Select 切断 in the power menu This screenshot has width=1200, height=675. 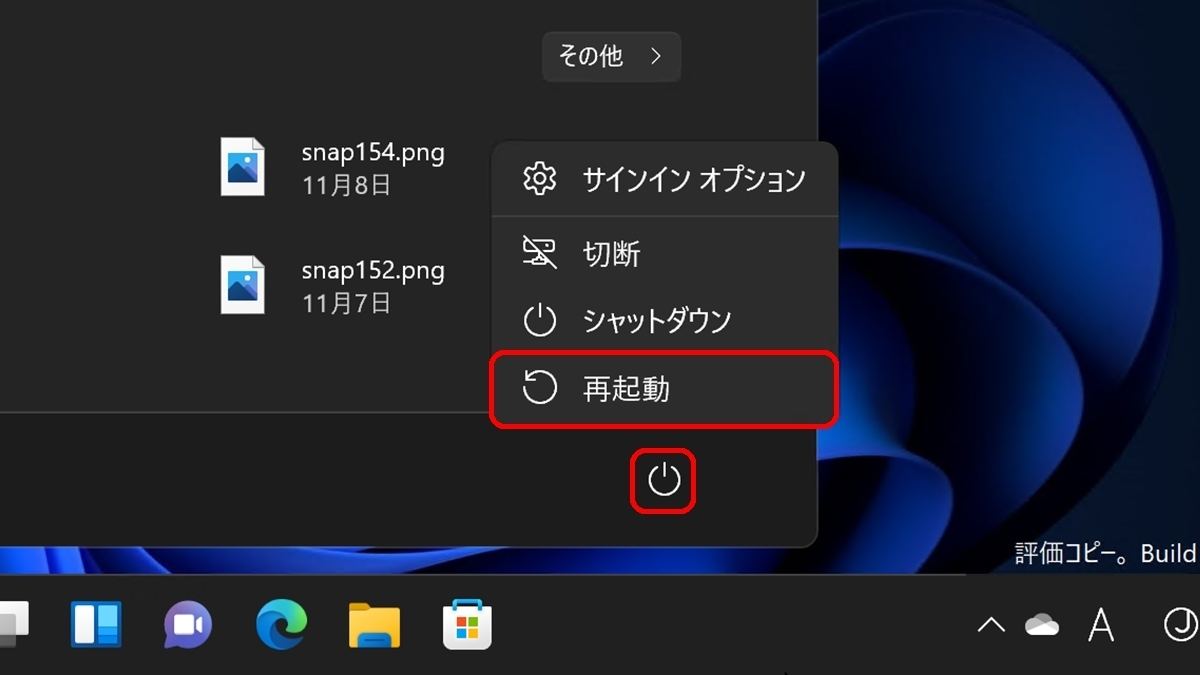pos(664,254)
